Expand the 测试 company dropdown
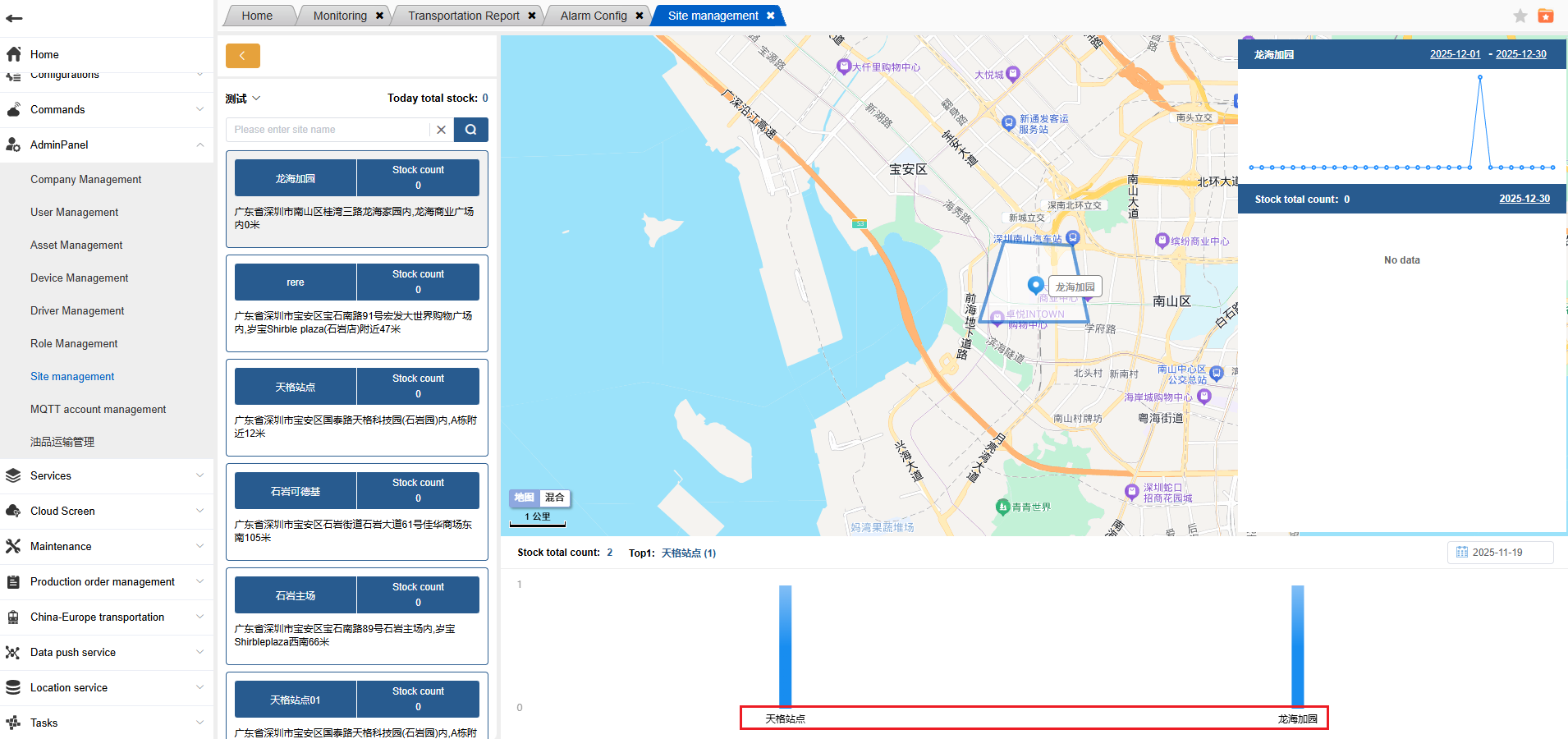 (x=243, y=99)
